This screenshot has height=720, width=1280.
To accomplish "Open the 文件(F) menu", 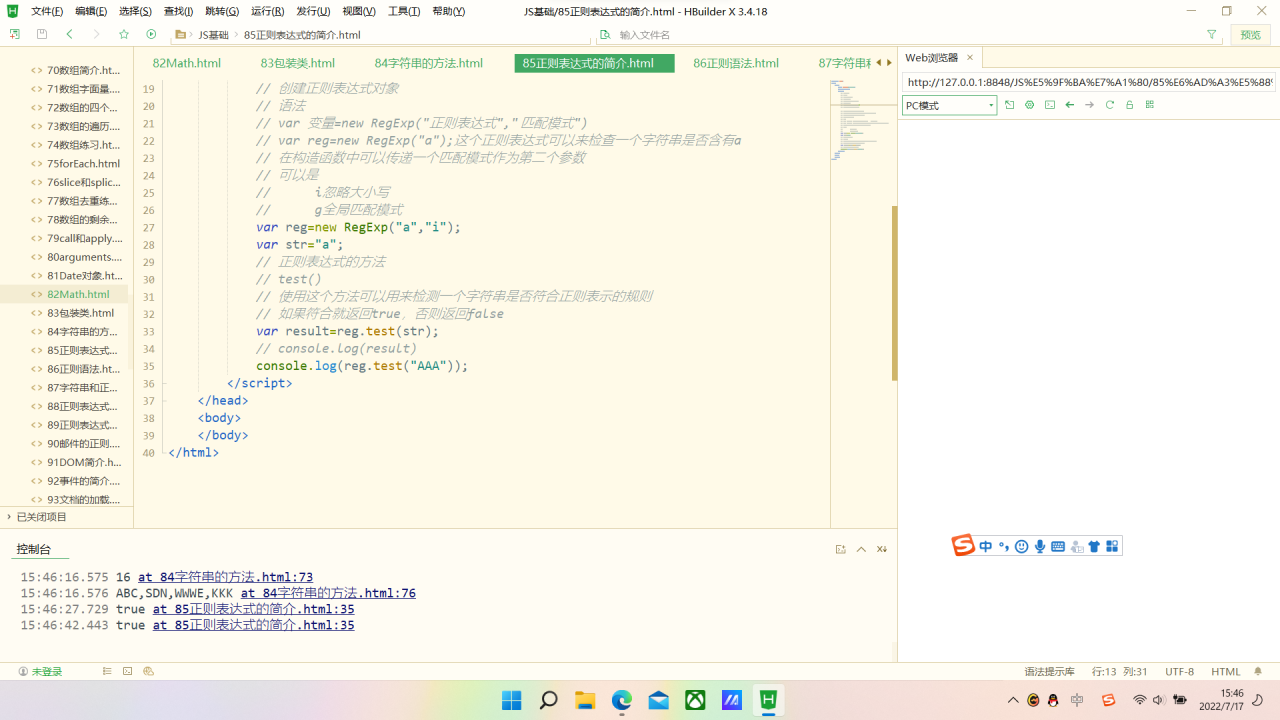I will coord(47,11).
